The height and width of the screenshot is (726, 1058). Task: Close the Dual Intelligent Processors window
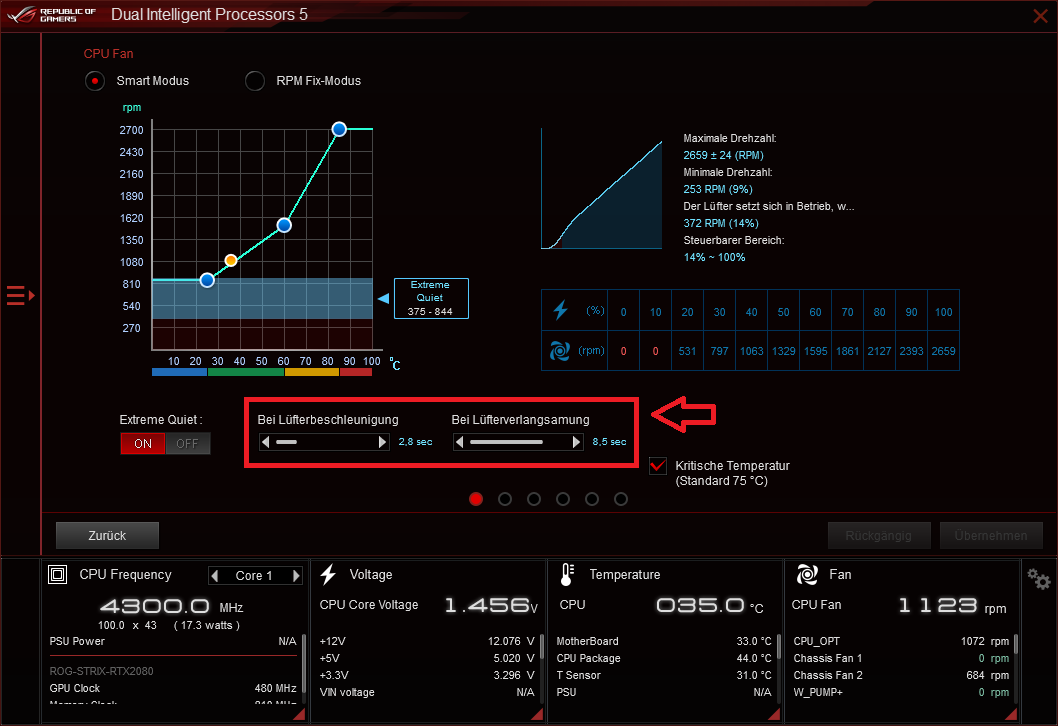coord(1040,16)
